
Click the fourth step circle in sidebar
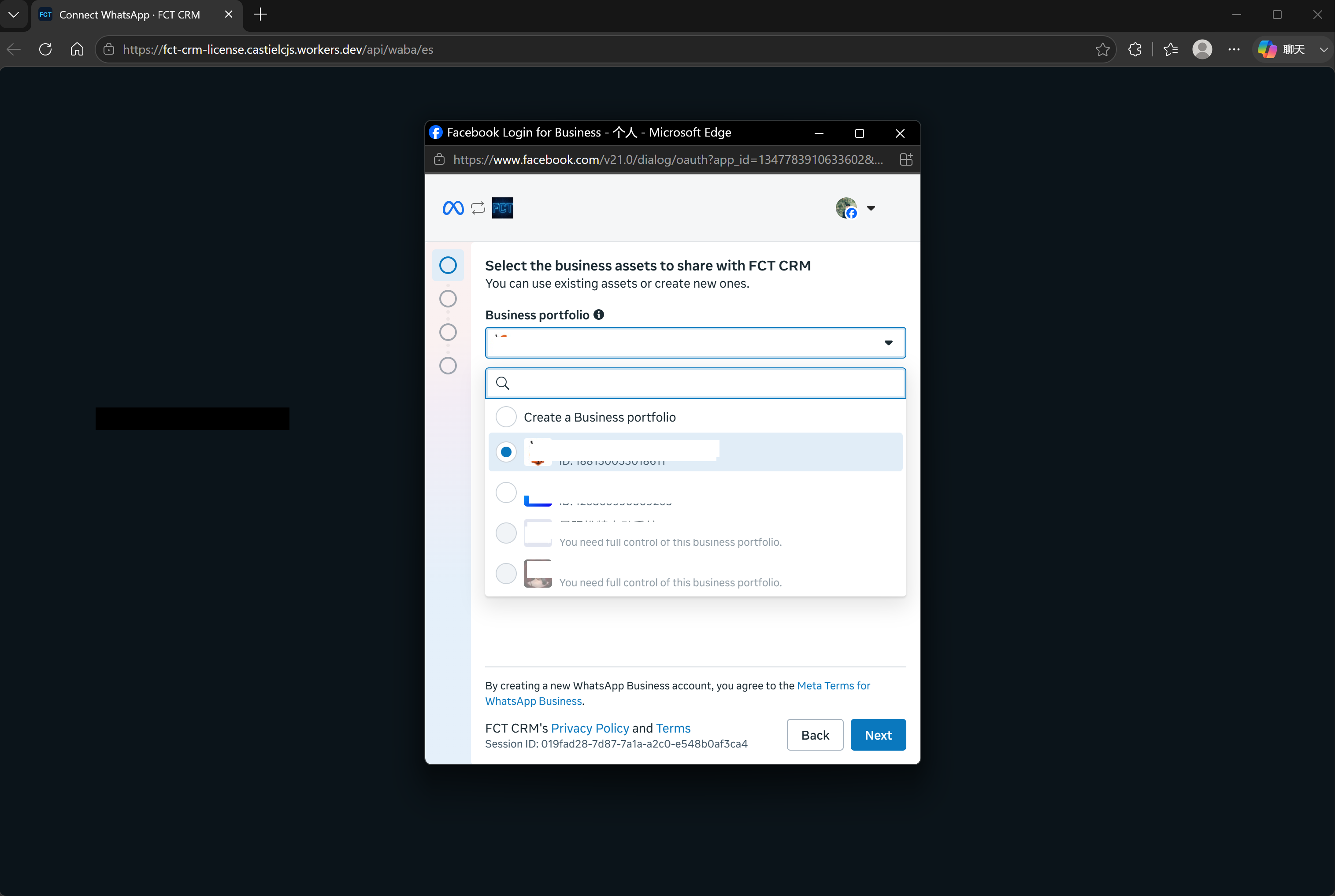click(448, 366)
